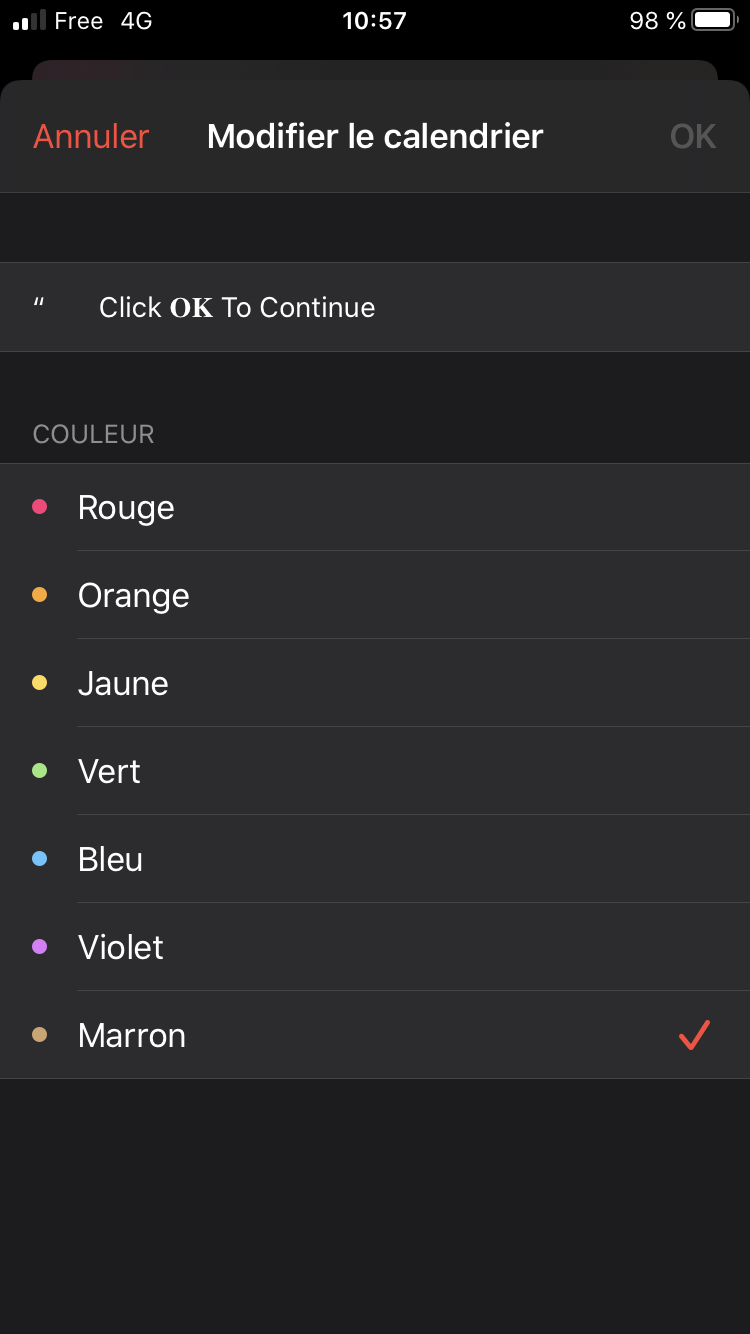
Task: Tap the green color dot
Action: point(40,771)
